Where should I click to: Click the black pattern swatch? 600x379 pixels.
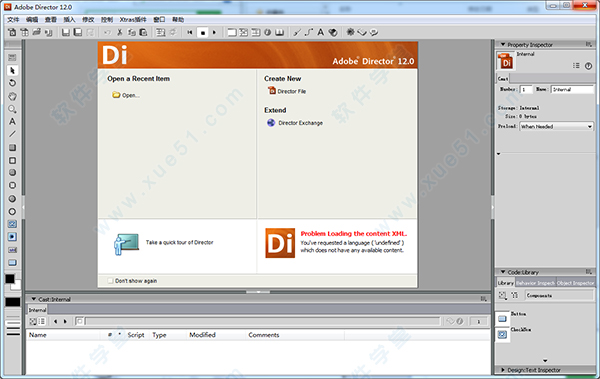(13, 302)
